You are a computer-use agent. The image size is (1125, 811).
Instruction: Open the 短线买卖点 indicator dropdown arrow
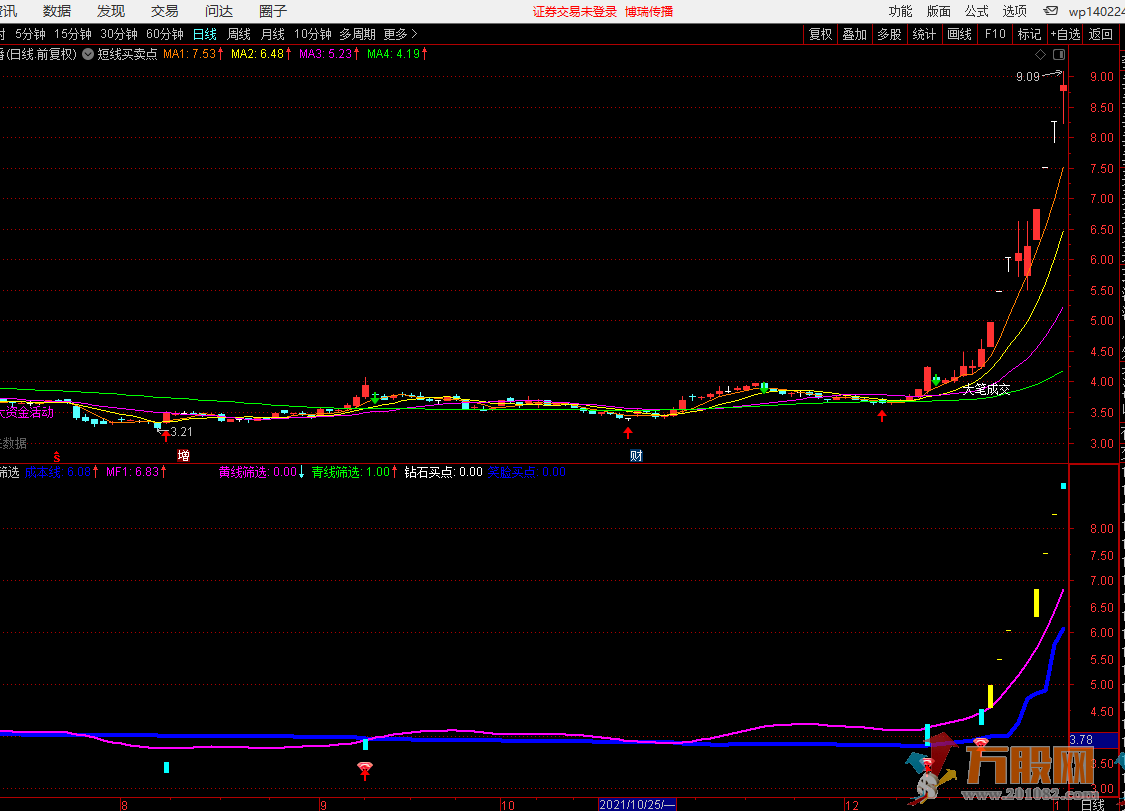click(88, 54)
